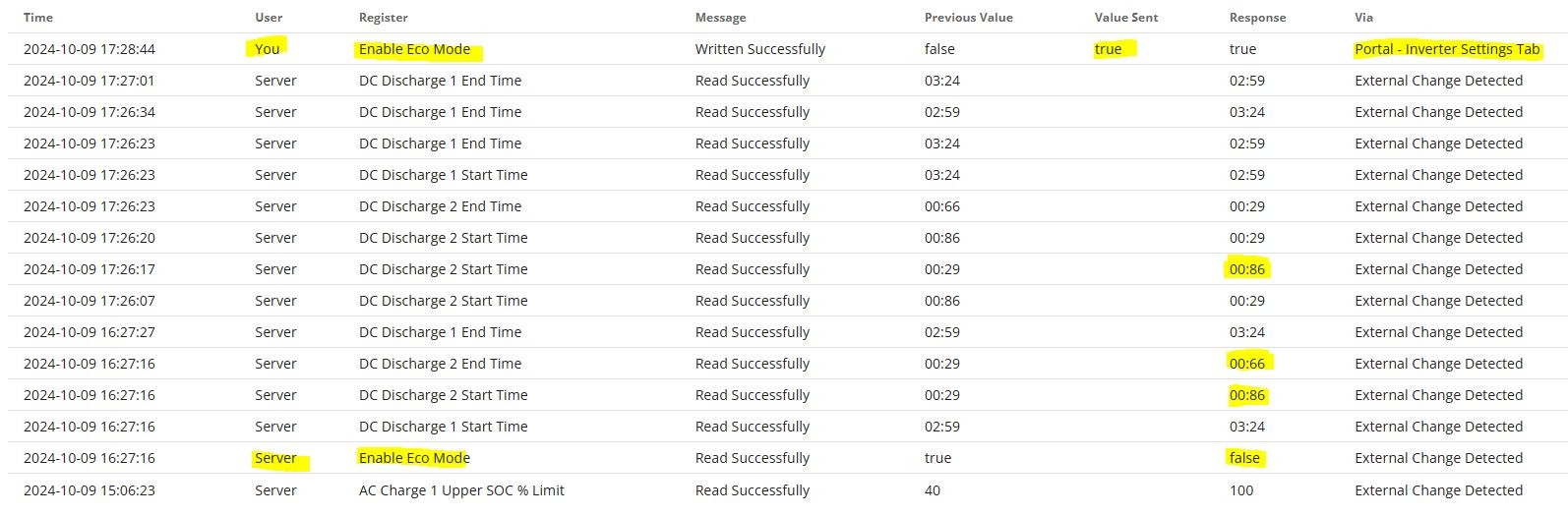Select the highlighted 'You' user cell
This screenshot has width=1568, height=516.
(x=268, y=49)
